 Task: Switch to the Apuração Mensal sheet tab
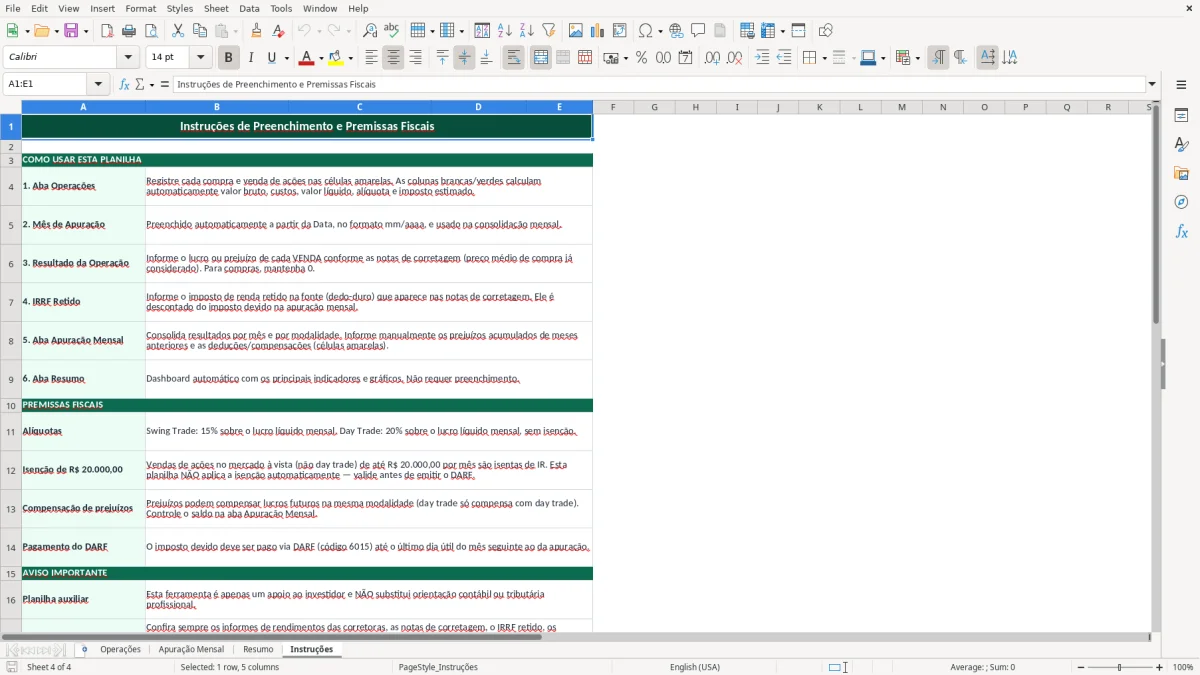click(x=191, y=649)
